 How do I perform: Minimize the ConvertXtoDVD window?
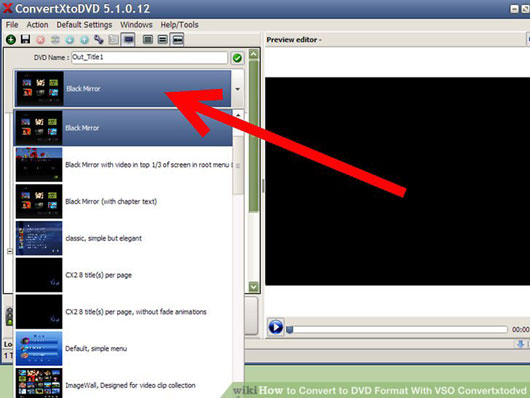(x=514, y=9)
